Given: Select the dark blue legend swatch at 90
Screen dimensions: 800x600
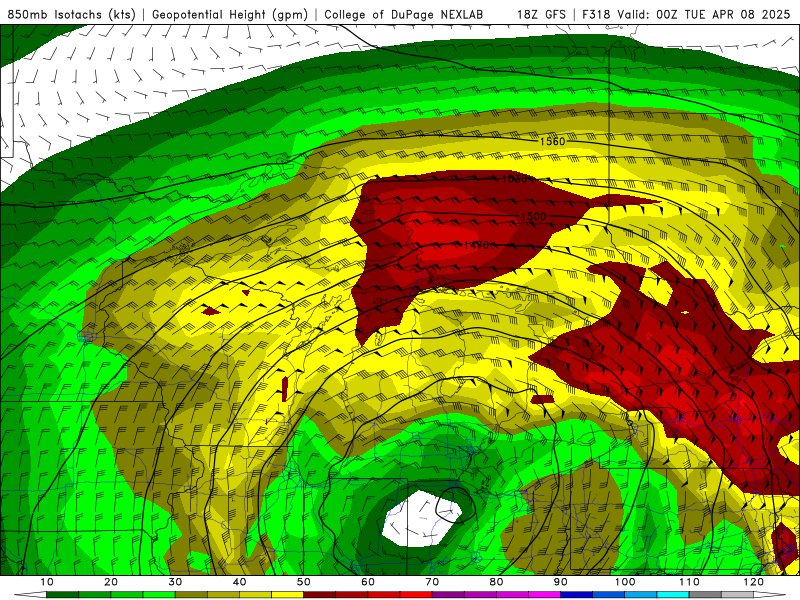Looking at the screenshot, I should pos(577,595).
